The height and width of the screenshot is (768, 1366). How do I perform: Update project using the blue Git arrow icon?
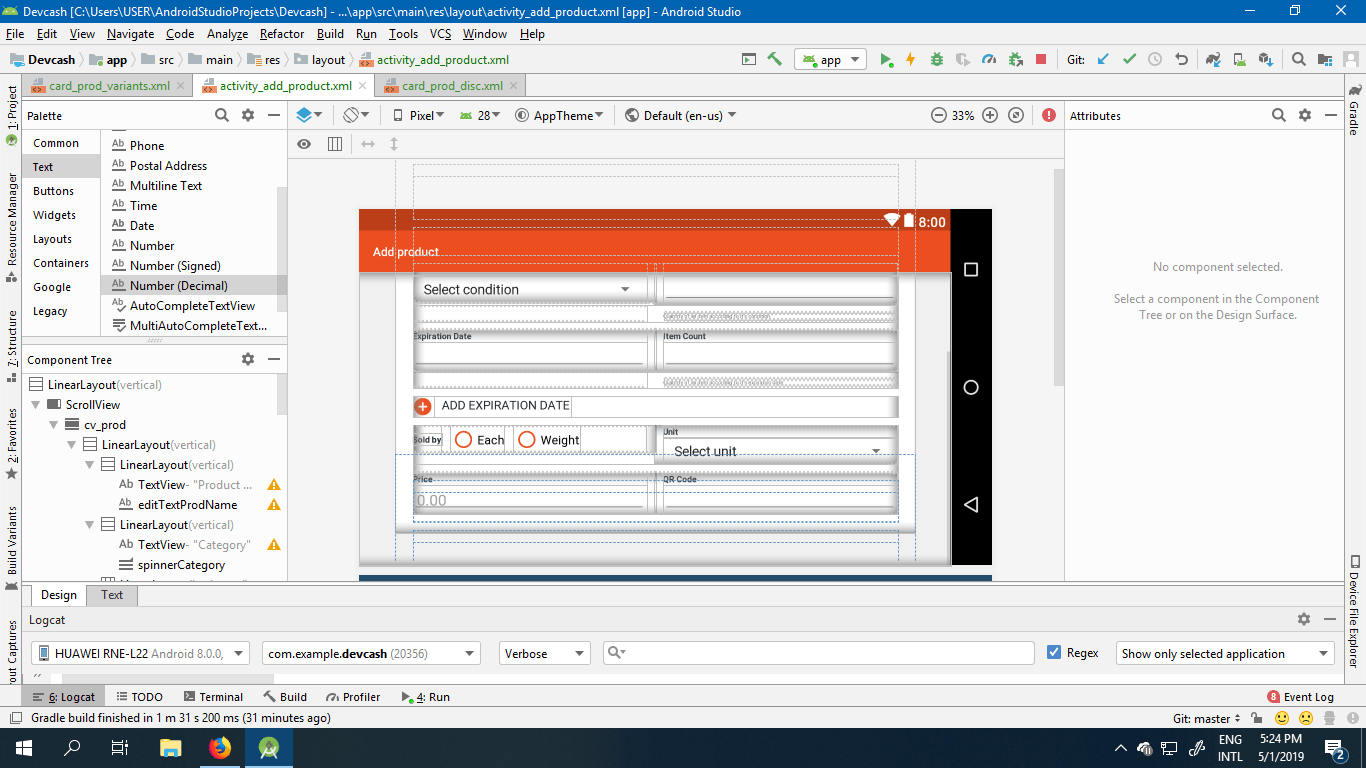click(x=1102, y=59)
